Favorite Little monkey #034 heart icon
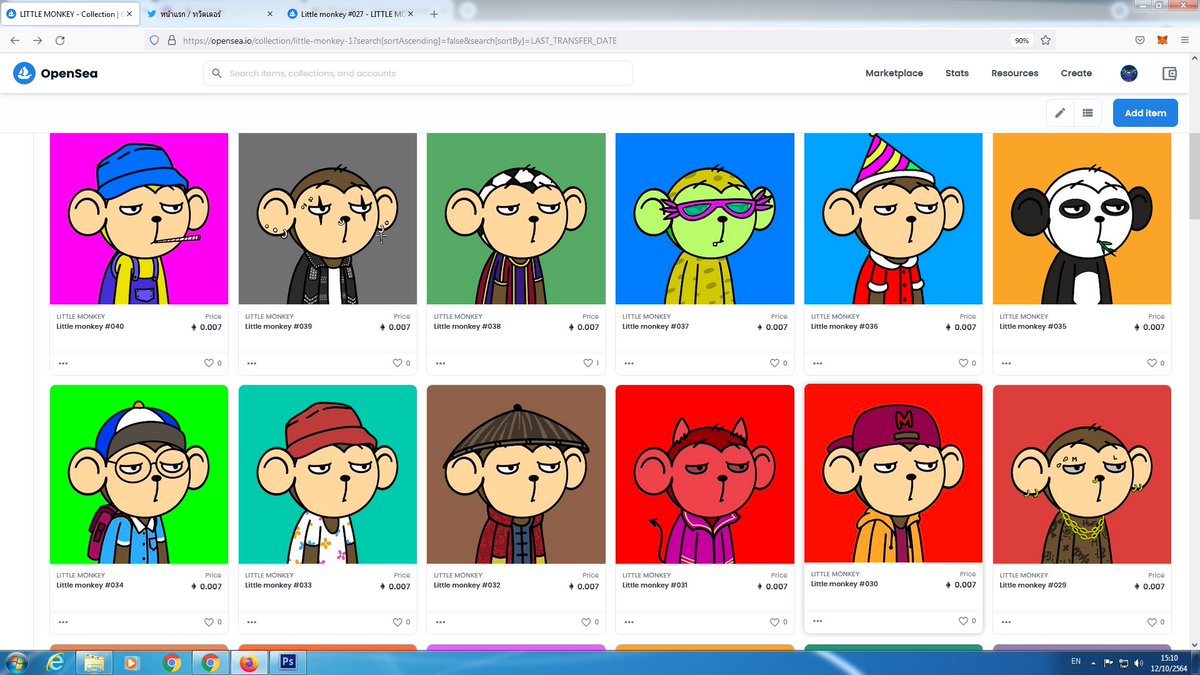The height and width of the screenshot is (675, 1200). coord(209,622)
